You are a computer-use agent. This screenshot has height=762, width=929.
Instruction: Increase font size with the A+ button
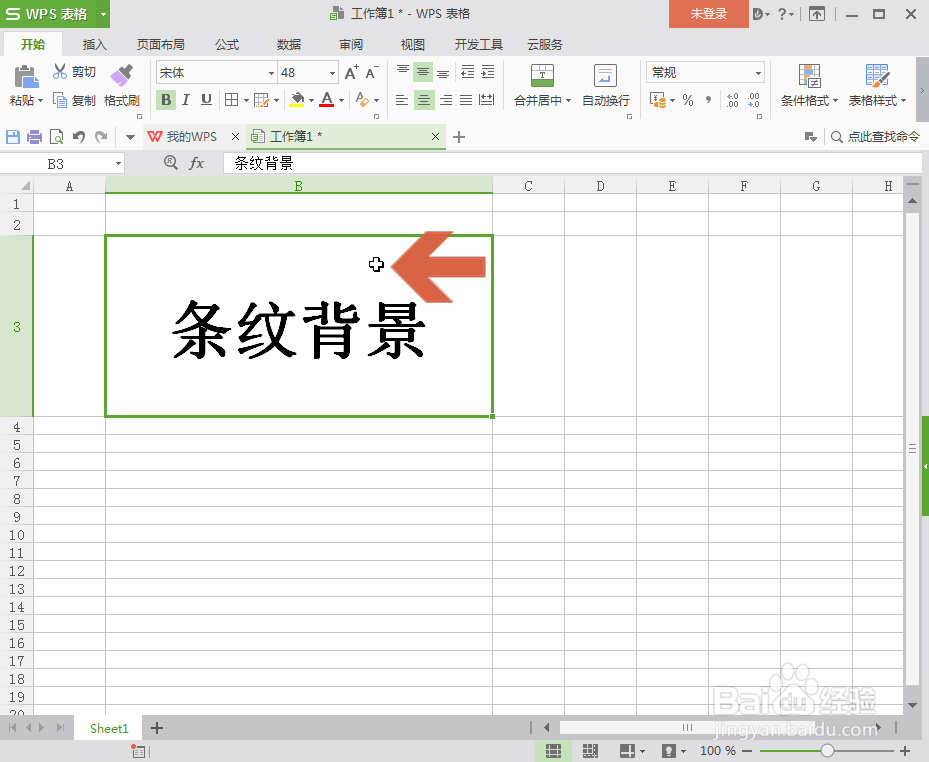click(350, 71)
